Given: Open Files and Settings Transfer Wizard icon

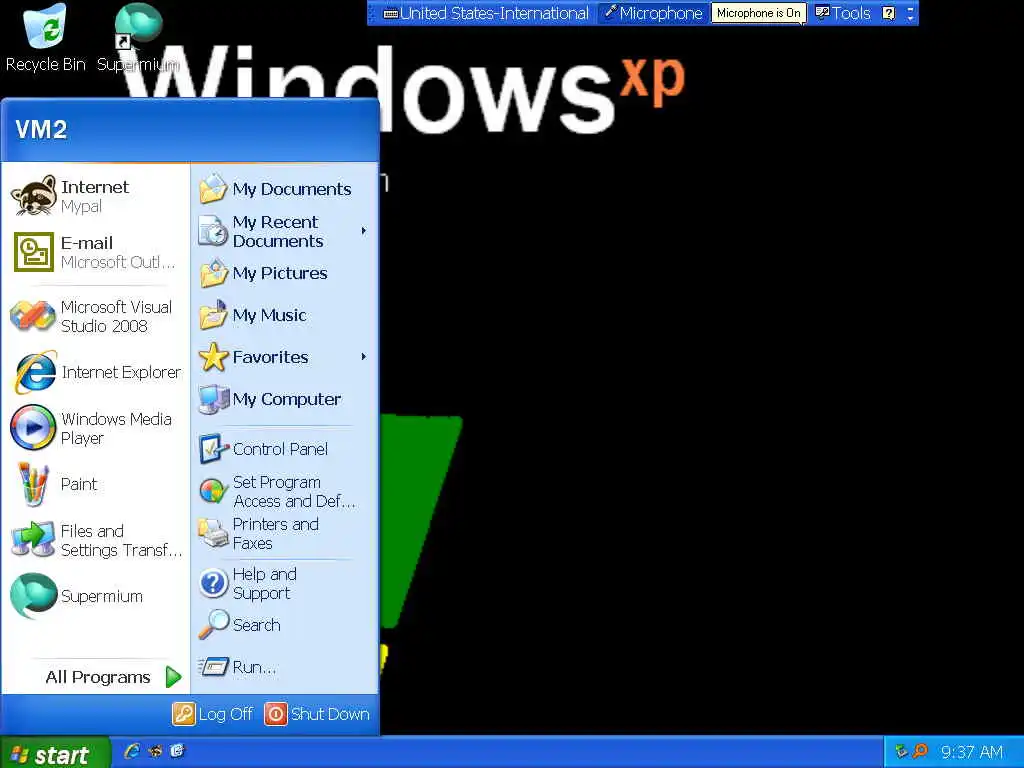Looking at the screenshot, I should tap(33, 539).
